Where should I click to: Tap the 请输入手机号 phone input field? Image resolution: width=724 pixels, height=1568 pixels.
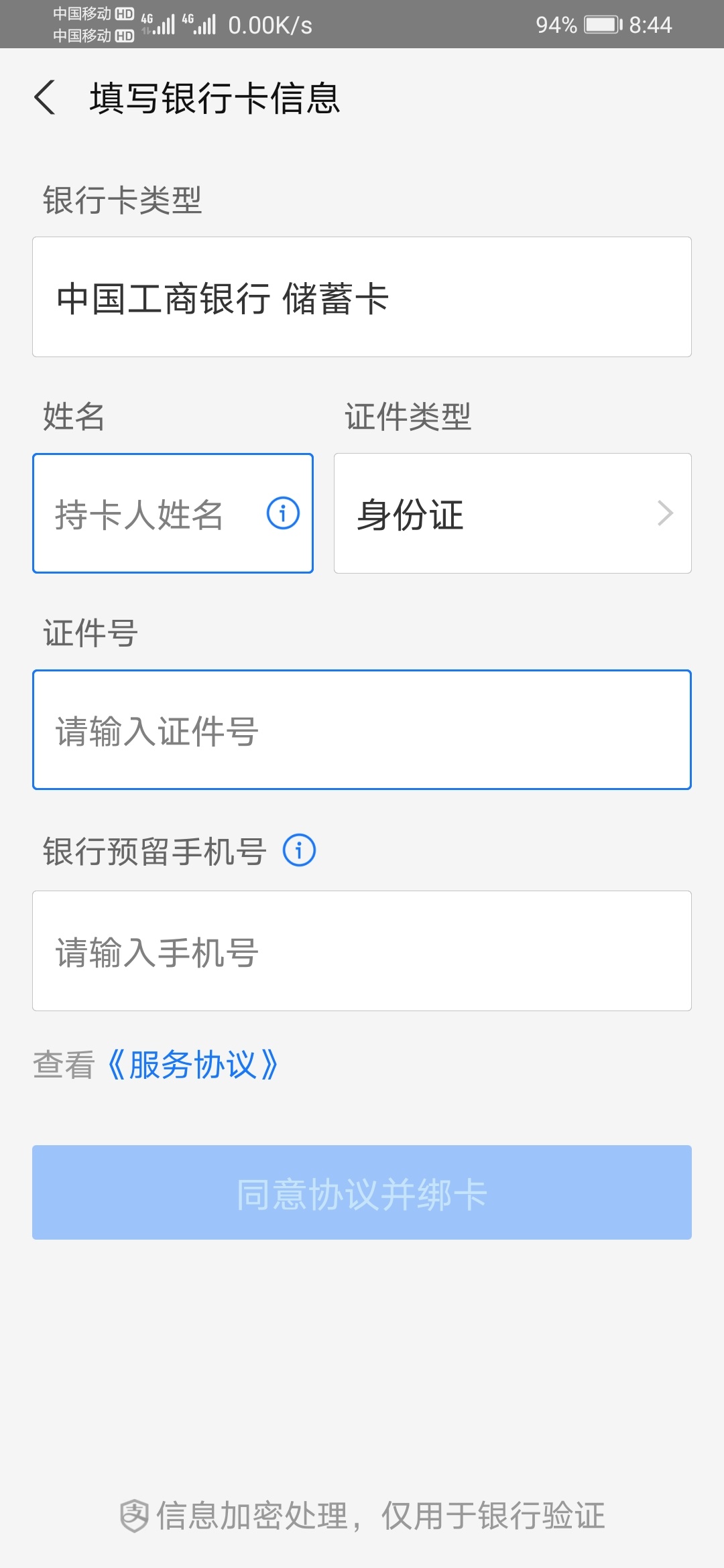tap(362, 951)
